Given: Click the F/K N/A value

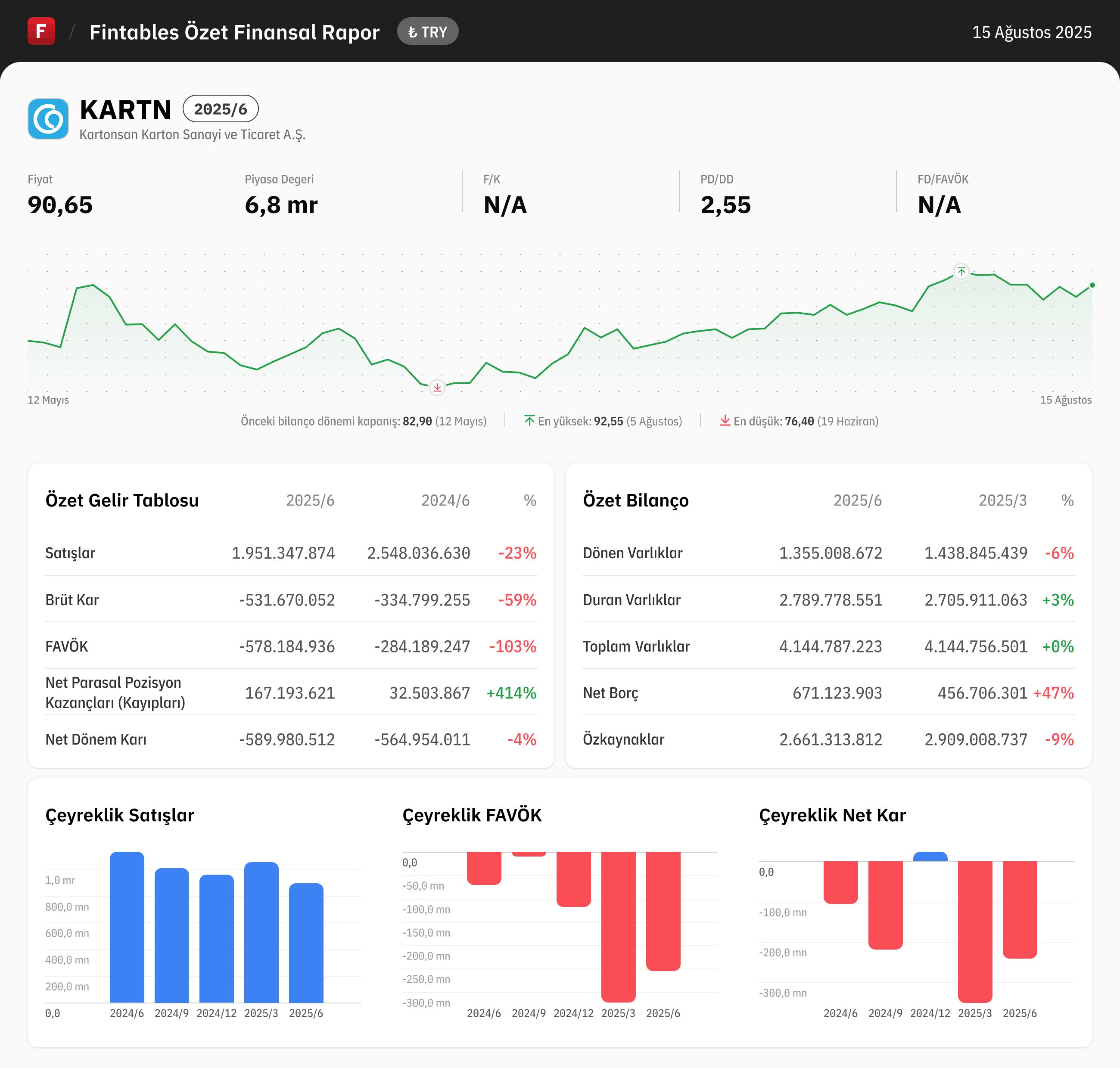Looking at the screenshot, I should tap(505, 205).
